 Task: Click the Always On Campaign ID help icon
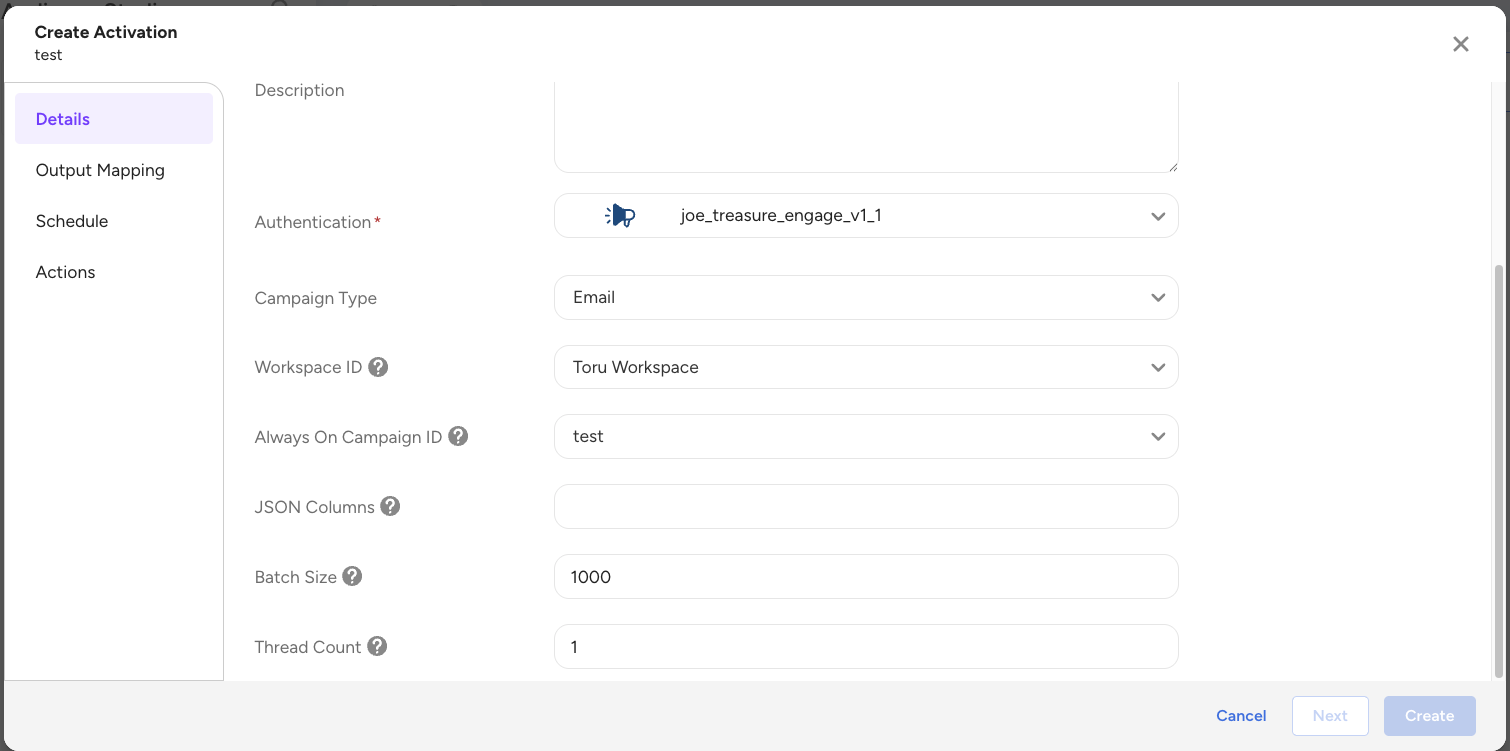click(458, 436)
